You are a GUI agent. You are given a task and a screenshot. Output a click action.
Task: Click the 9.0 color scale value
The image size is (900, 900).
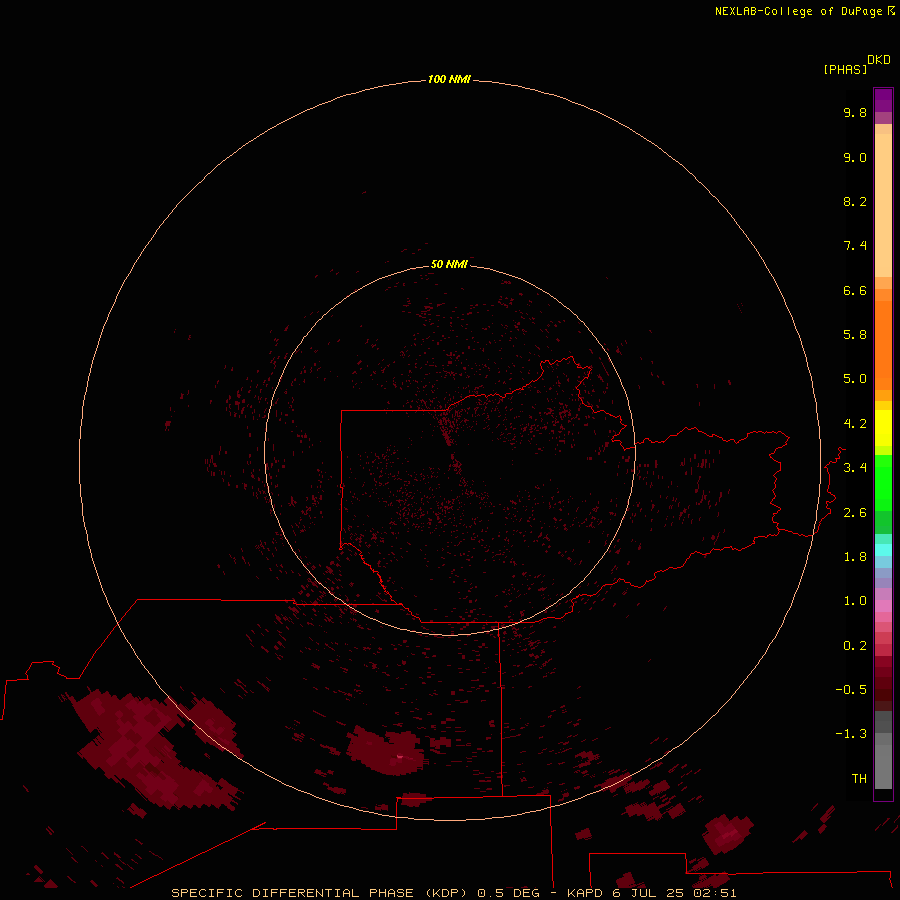pos(855,157)
